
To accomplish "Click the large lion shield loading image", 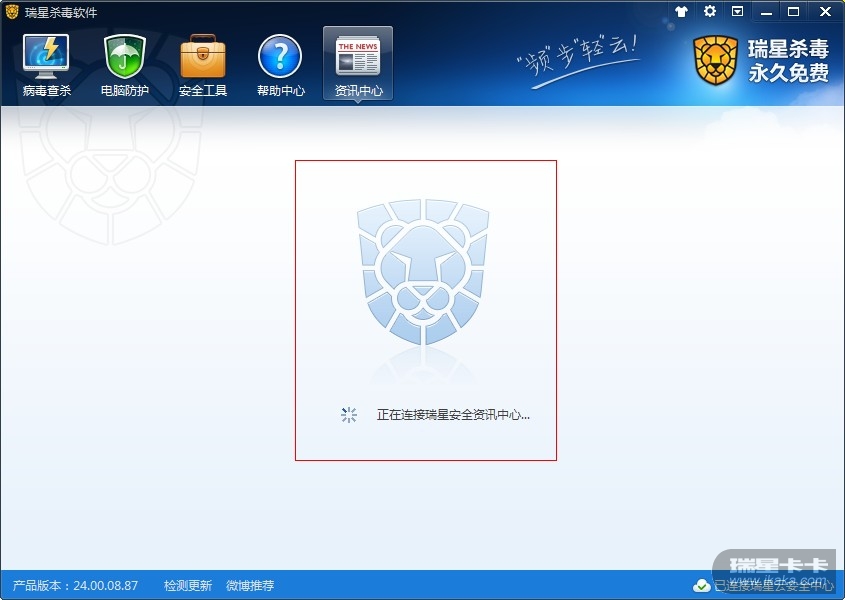I will 423,272.
